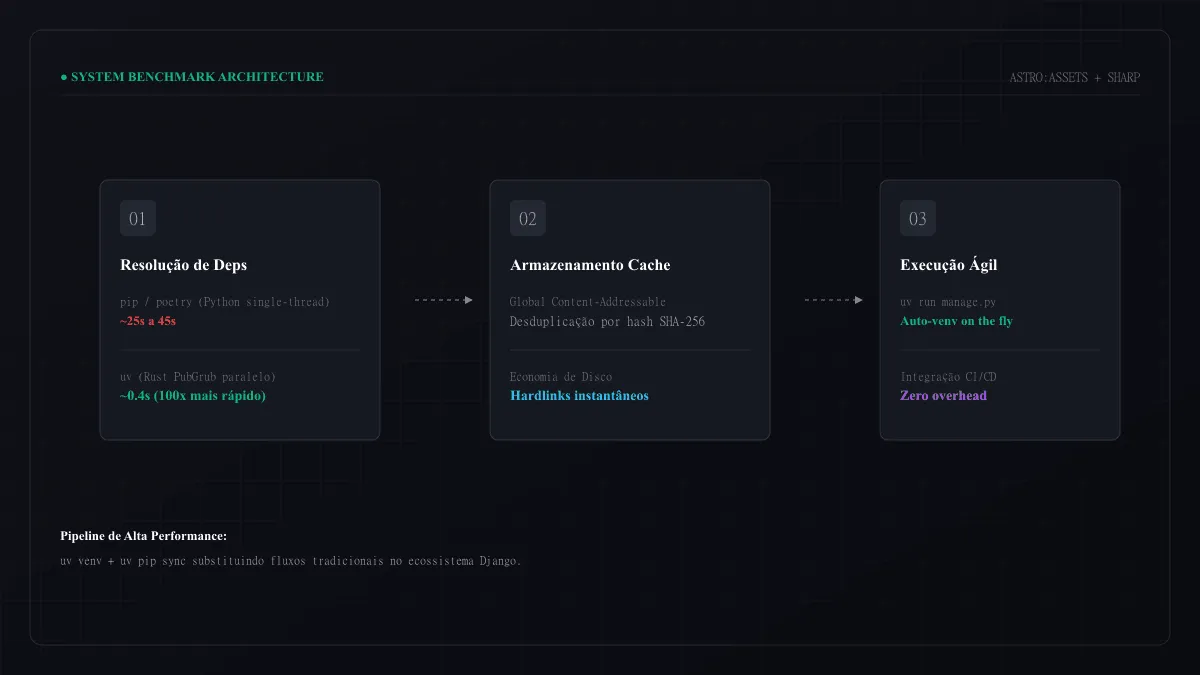Image resolution: width=1200 pixels, height=675 pixels.
Task: Click the SYSTEM BENCHMARK ARCHITECTURE title
Action: point(197,77)
